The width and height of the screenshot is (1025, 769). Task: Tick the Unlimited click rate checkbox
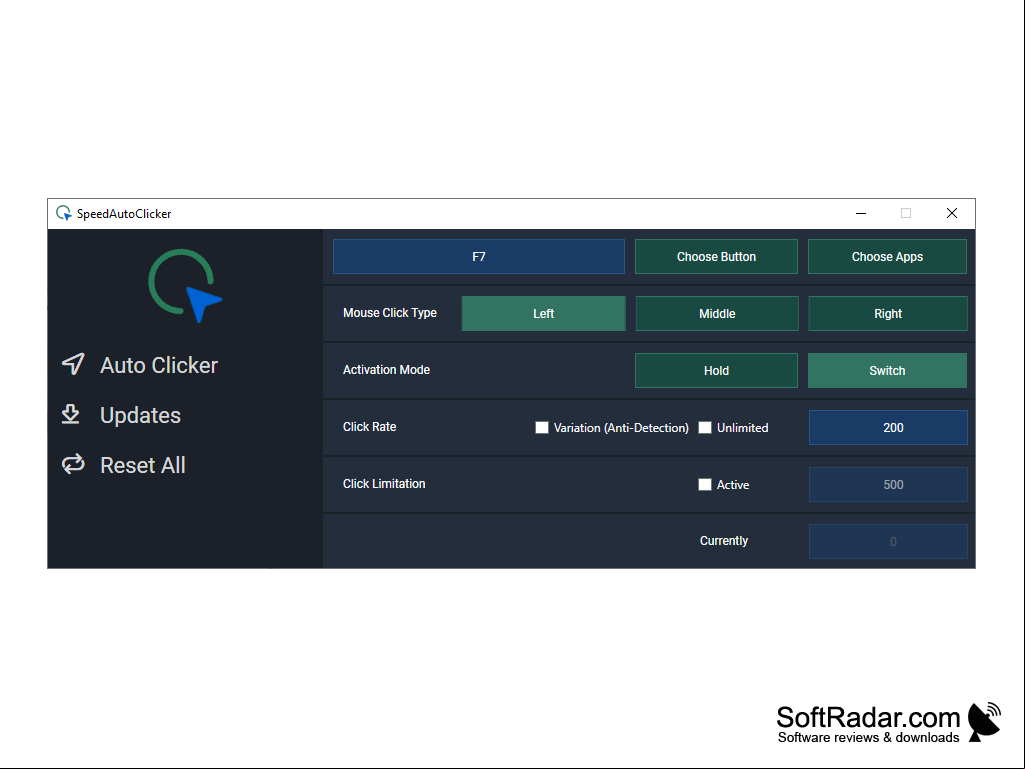[705, 428]
